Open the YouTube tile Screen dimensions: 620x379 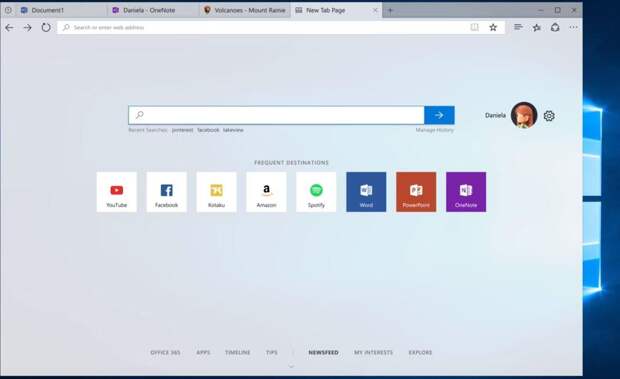point(117,192)
